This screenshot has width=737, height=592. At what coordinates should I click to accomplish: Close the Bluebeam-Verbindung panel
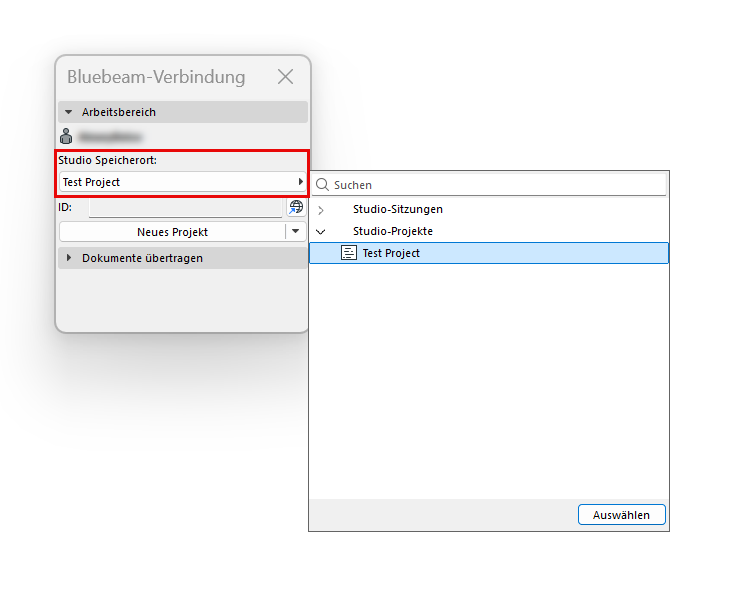[x=285, y=77]
